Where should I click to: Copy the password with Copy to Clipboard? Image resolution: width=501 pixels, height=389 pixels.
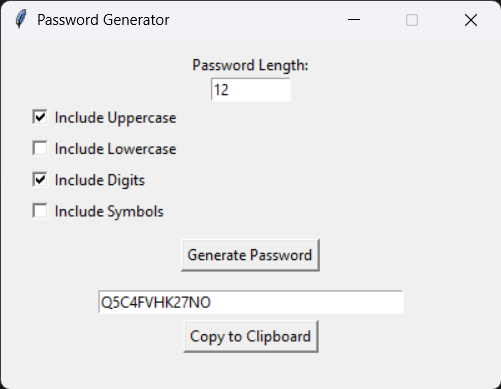251,336
